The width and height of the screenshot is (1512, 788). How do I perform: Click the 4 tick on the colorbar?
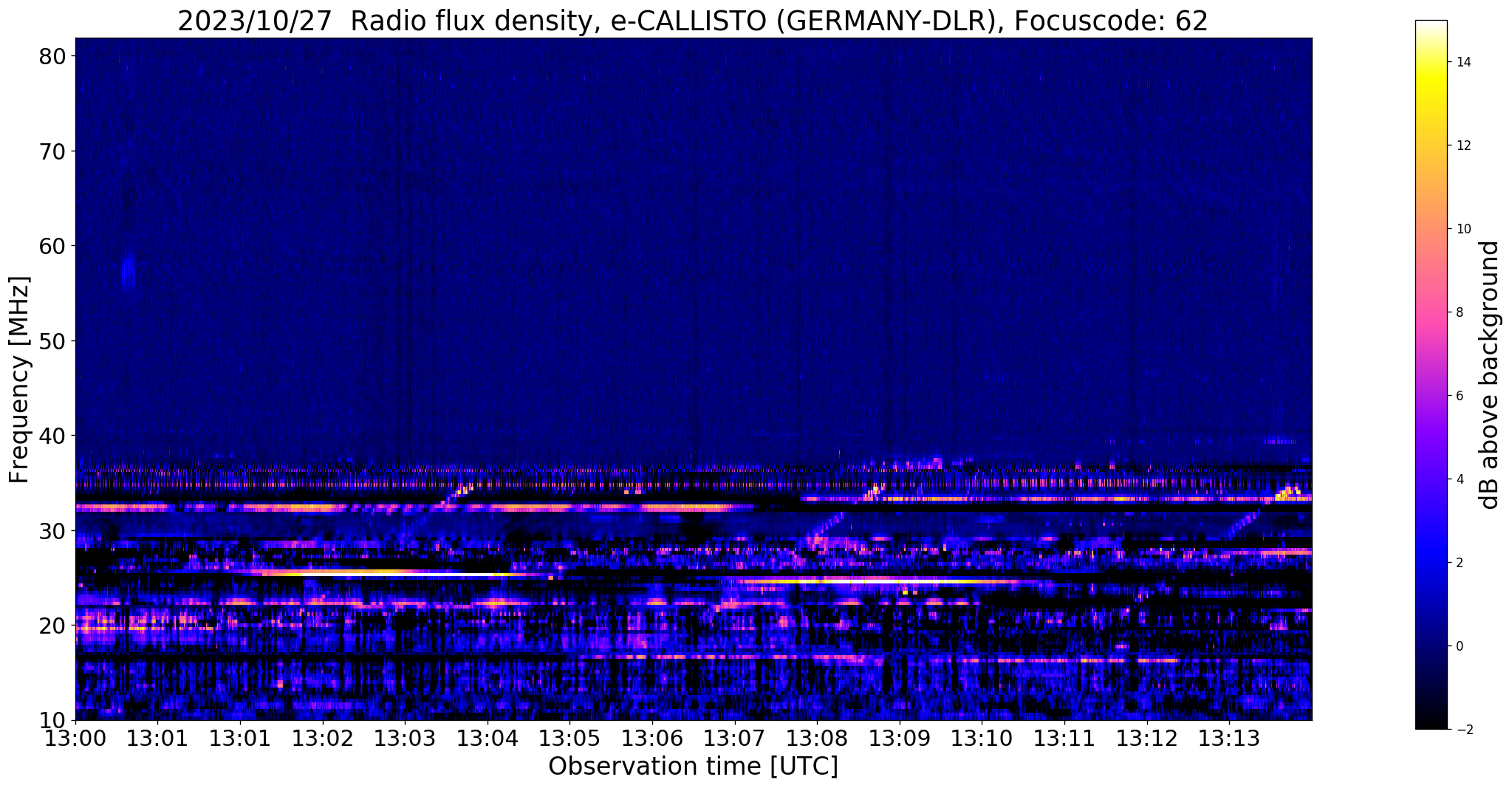coord(1459,479)
